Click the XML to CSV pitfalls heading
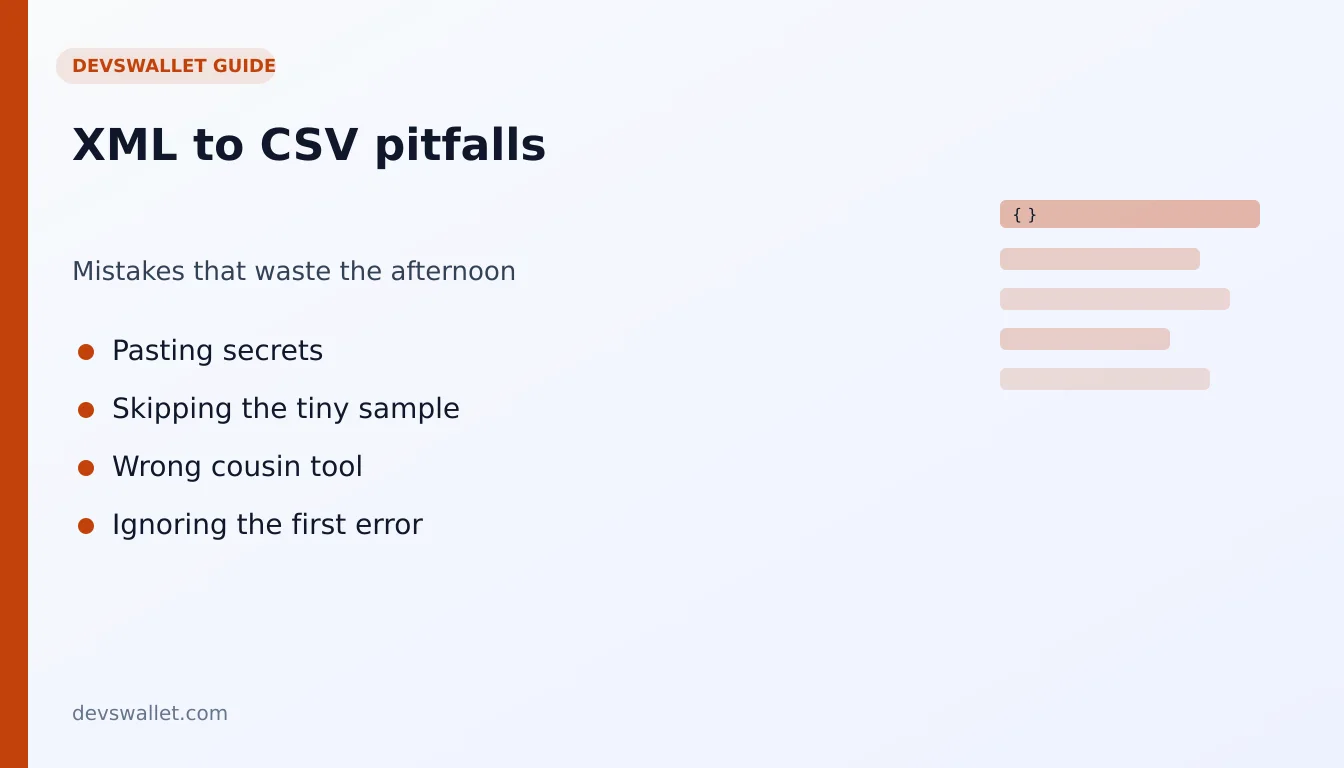This screenshot has height=768, width=1344. coord(309,145)
